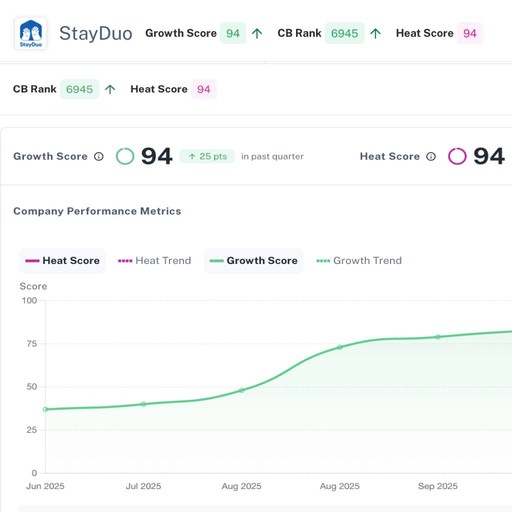Click the Company Performance Metrics heading

(97, 211)
